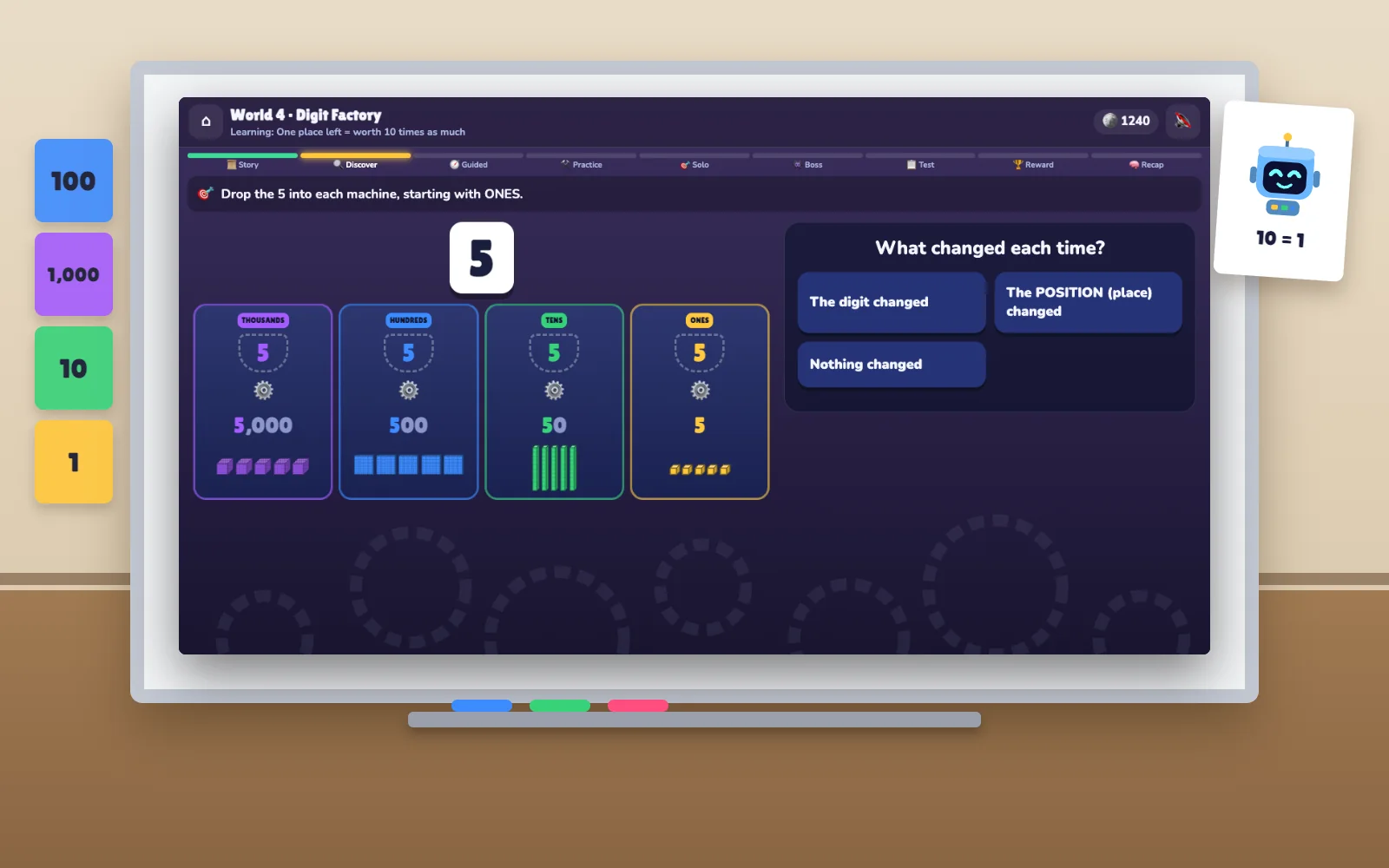Click the Hundreds machine digit slot
Image resolution: width=1389 pixels, height=868 pixels.
[409, 352]
